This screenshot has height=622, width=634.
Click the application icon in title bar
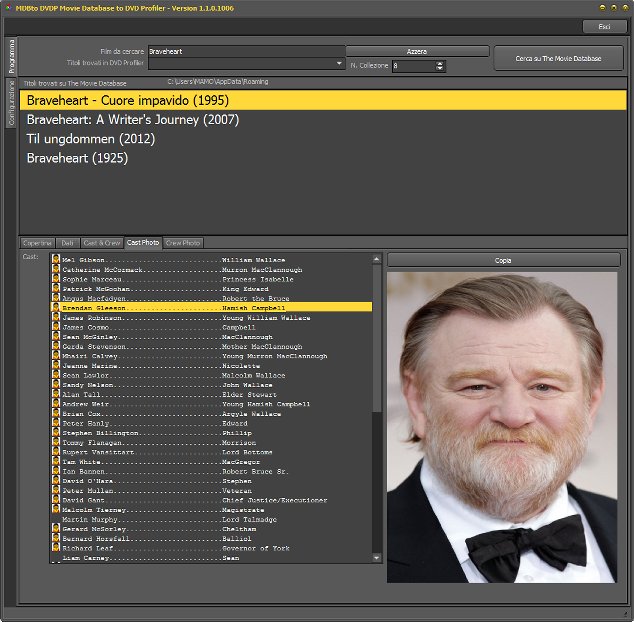pyautogui.click(x=8, y=8)
